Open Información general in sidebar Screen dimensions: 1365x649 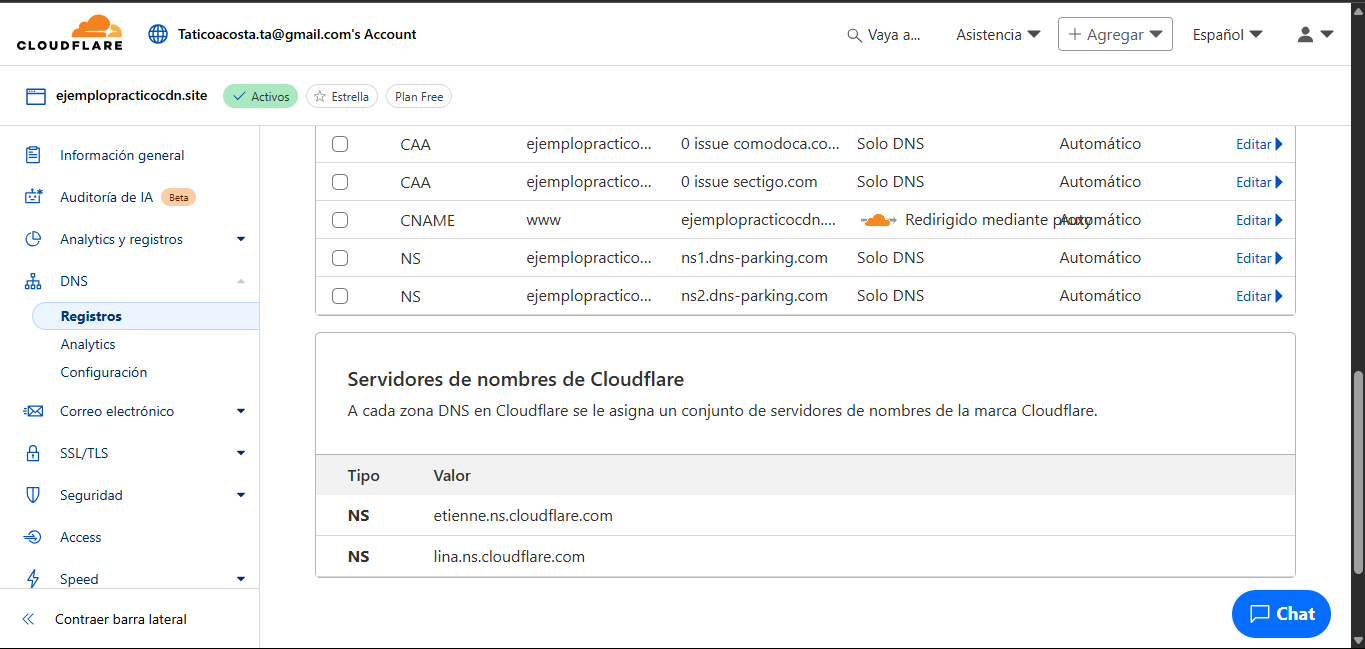[x=122, y=155]
